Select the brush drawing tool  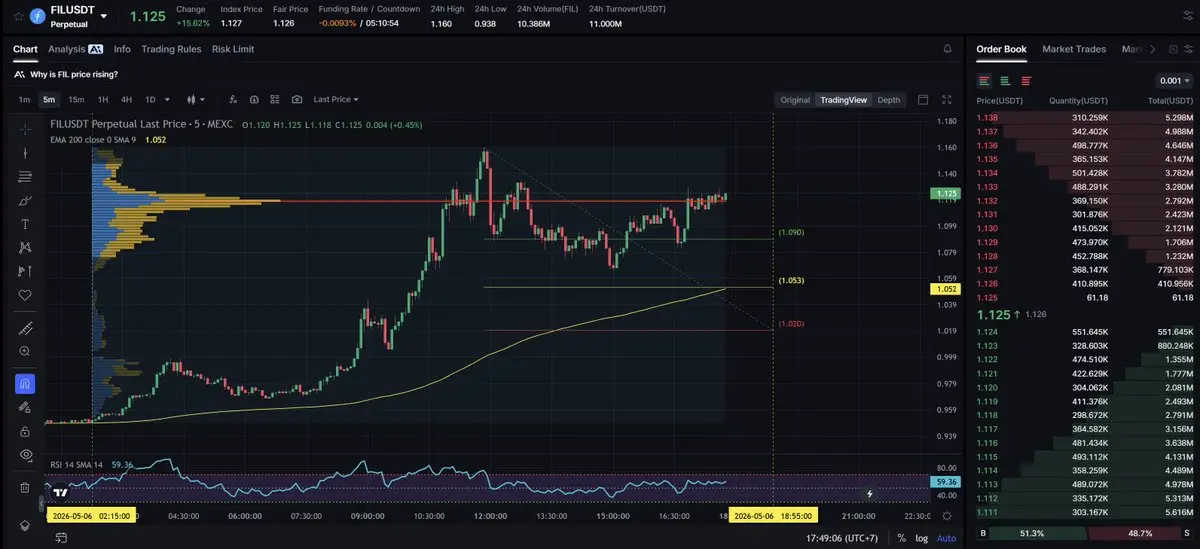(x=25, y=201)
